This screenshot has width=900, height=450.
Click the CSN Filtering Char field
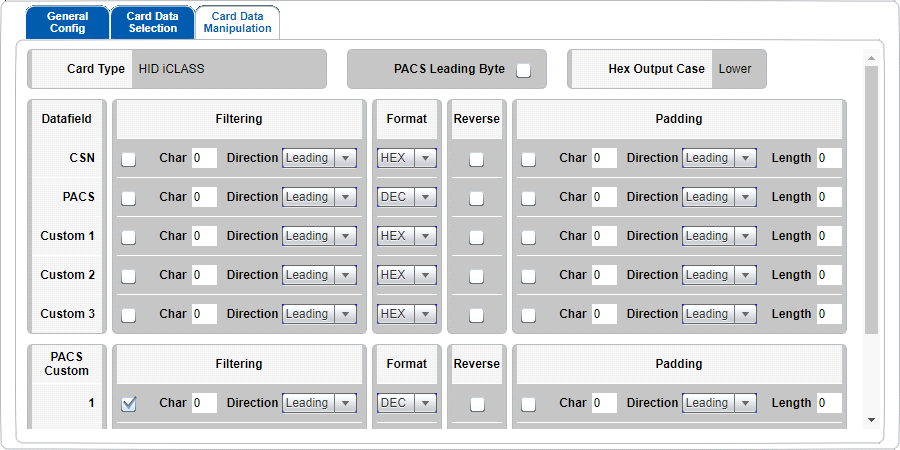point(204,158)
